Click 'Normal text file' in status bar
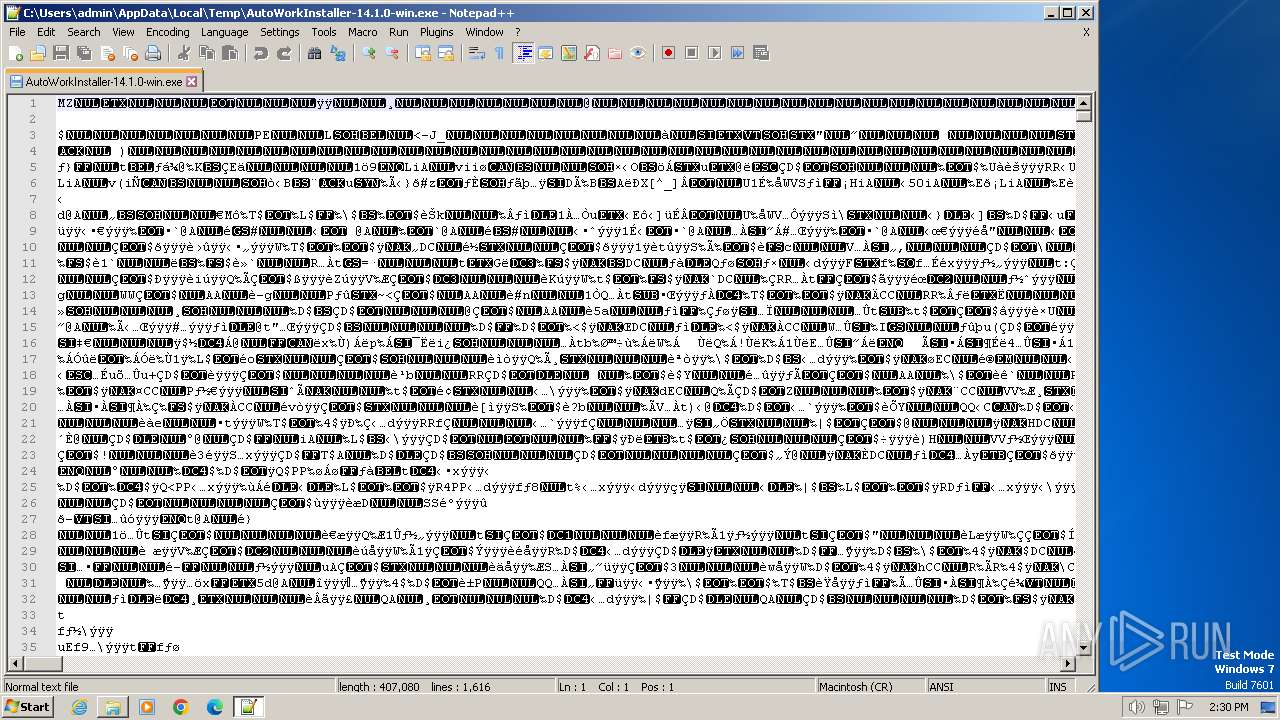This screenshot has width=1280, height=720. [x=42, y=687]
